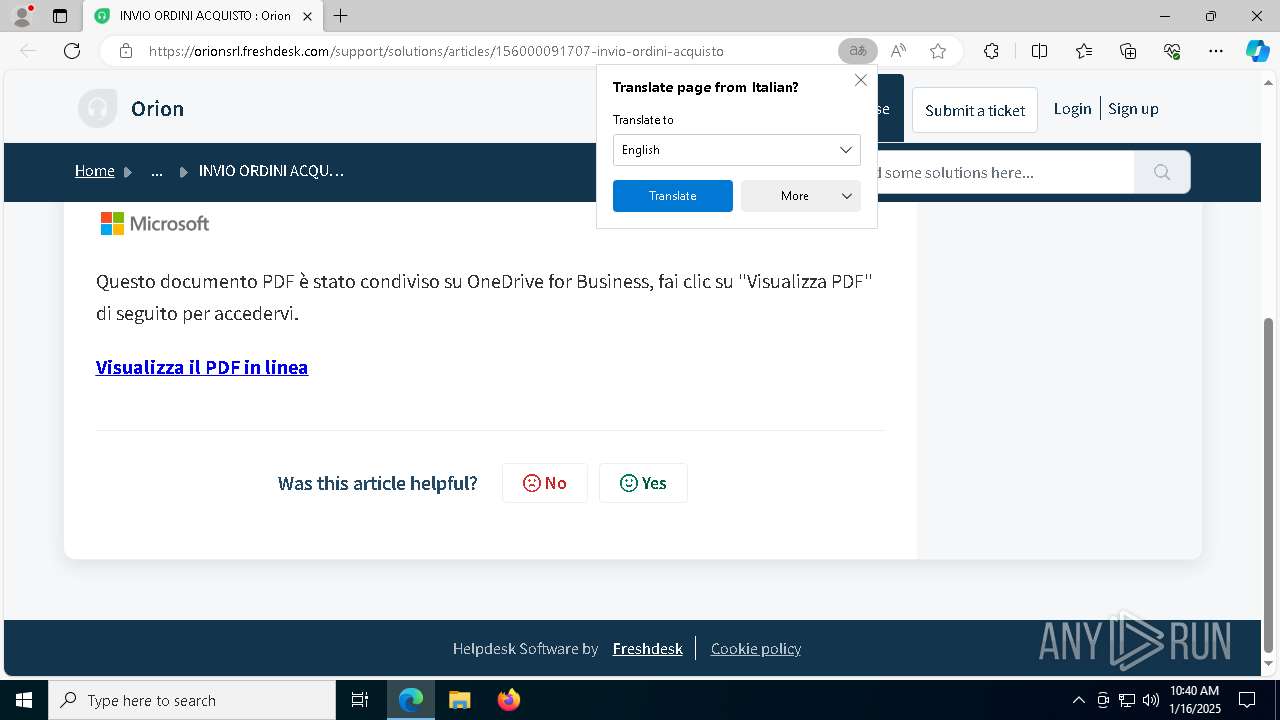
Task: Click Edge icon in taskbar
Action: point(411,700)
